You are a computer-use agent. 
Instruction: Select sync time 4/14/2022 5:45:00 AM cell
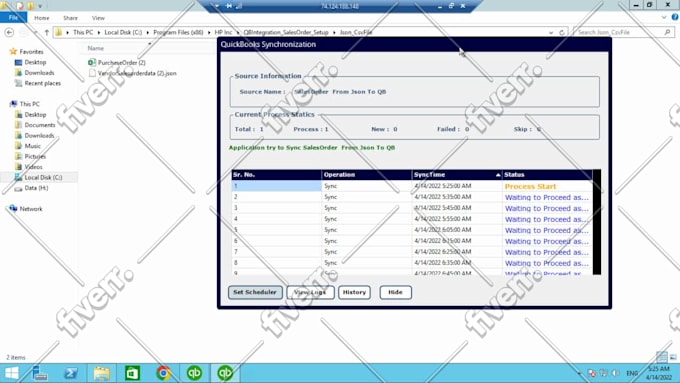457,208
